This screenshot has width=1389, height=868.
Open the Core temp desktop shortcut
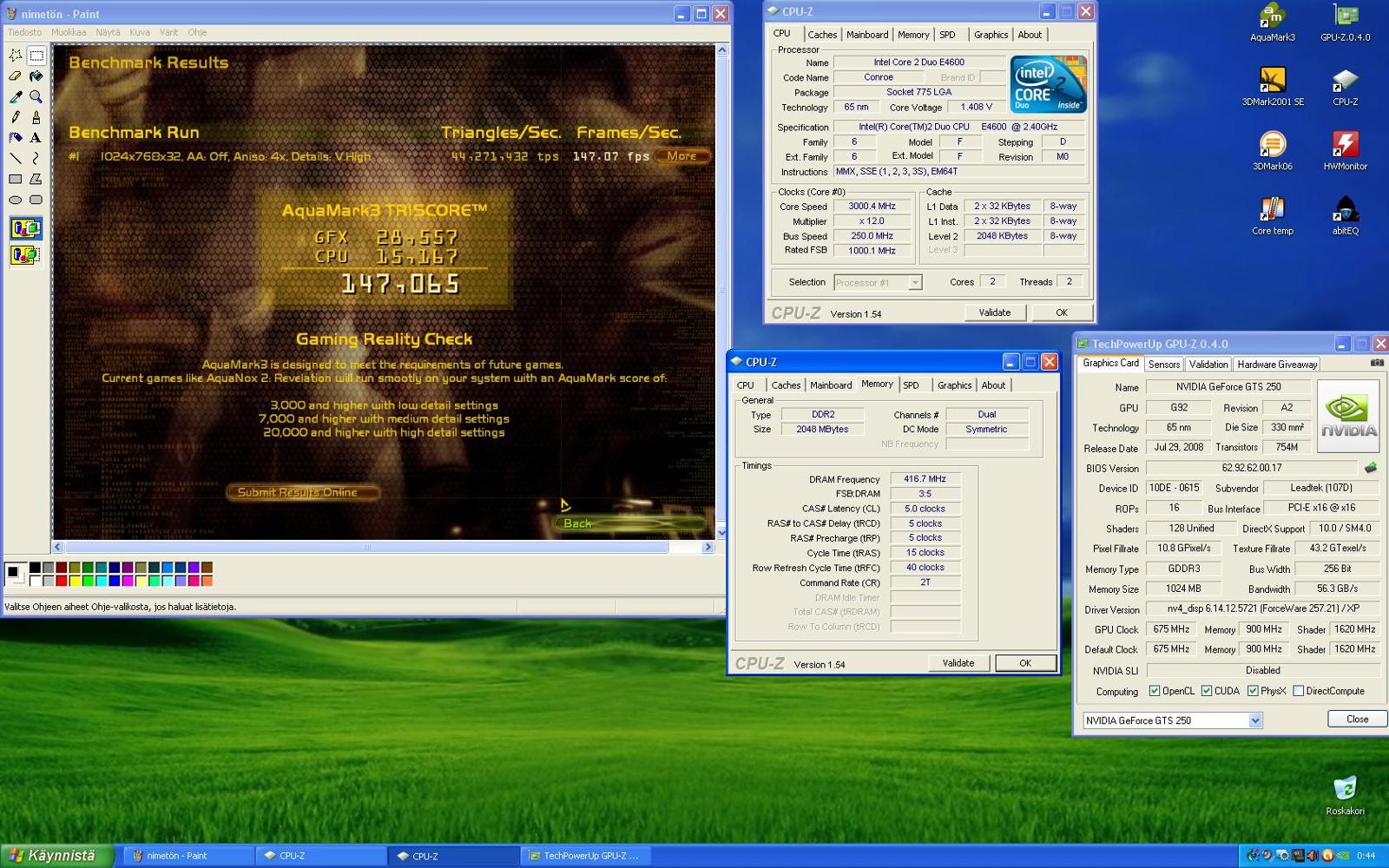point(1273,217)
